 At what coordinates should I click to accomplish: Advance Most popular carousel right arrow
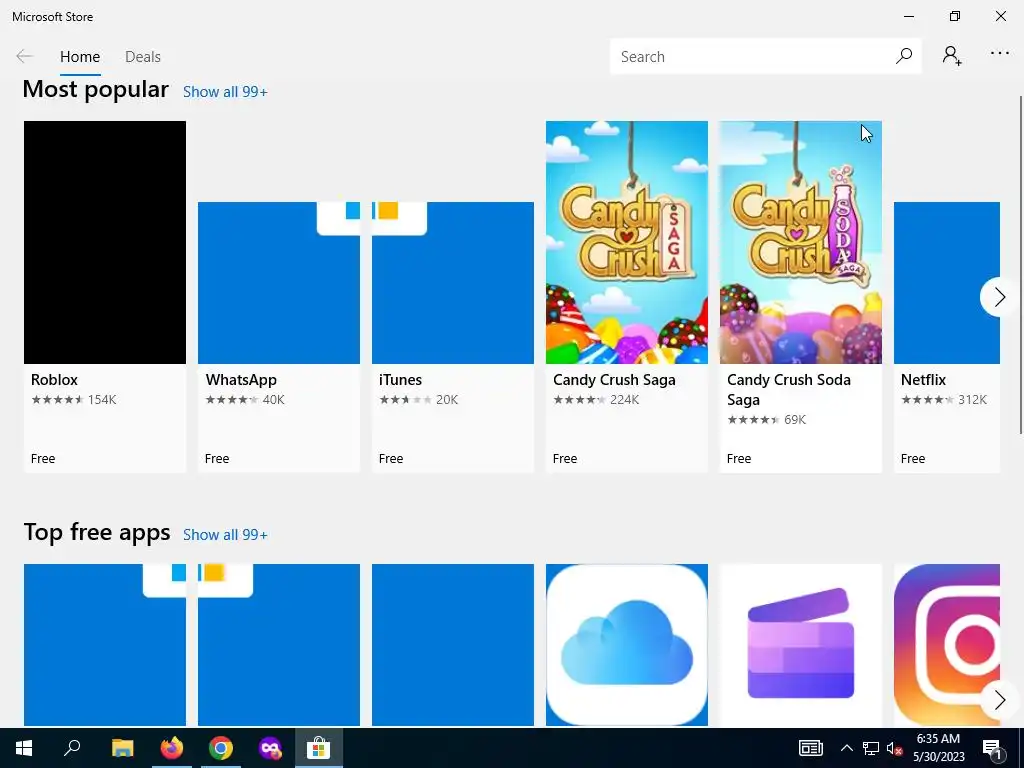point(999,297)
